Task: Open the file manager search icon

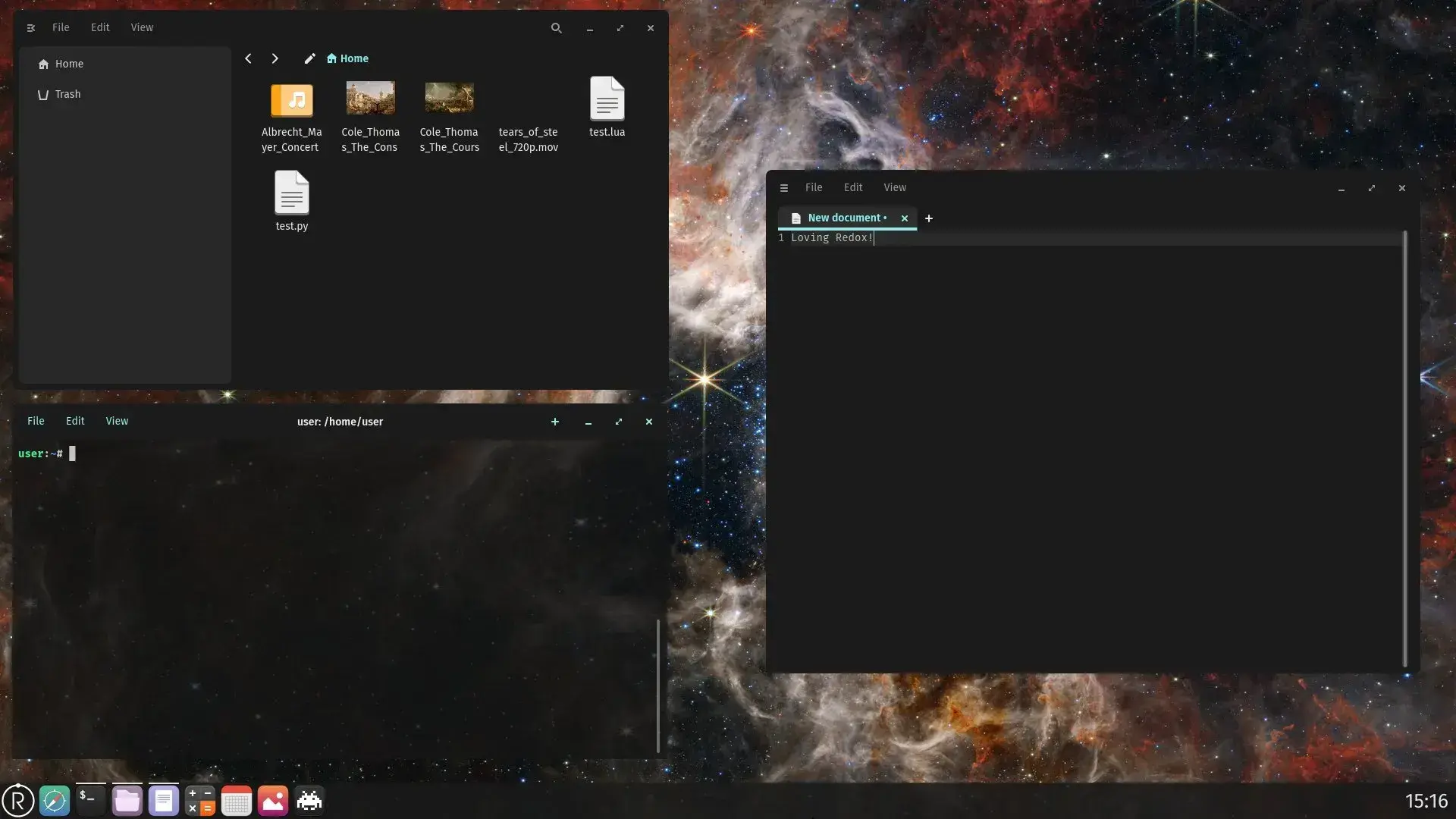Action: point(556,27)
